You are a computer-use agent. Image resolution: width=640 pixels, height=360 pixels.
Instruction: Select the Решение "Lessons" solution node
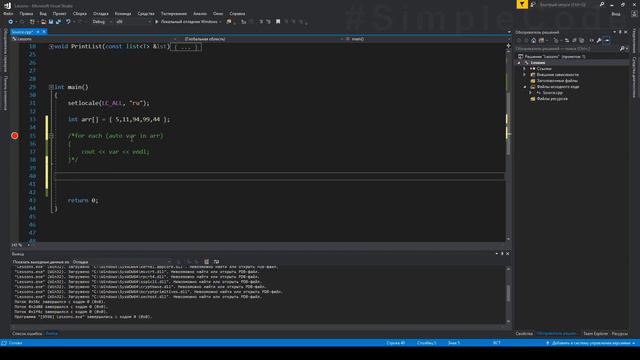tap(551, 56)
